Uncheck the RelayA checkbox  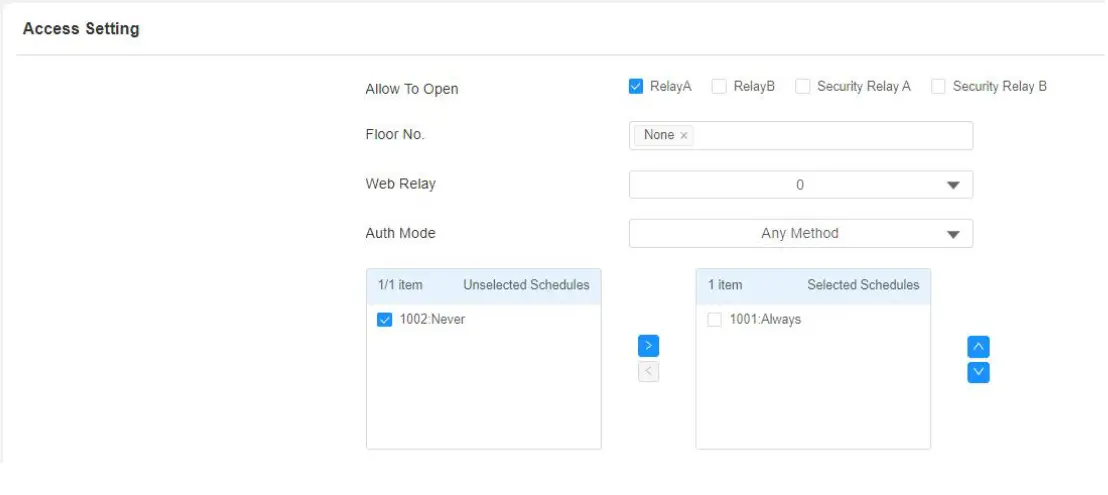(636, 87)
